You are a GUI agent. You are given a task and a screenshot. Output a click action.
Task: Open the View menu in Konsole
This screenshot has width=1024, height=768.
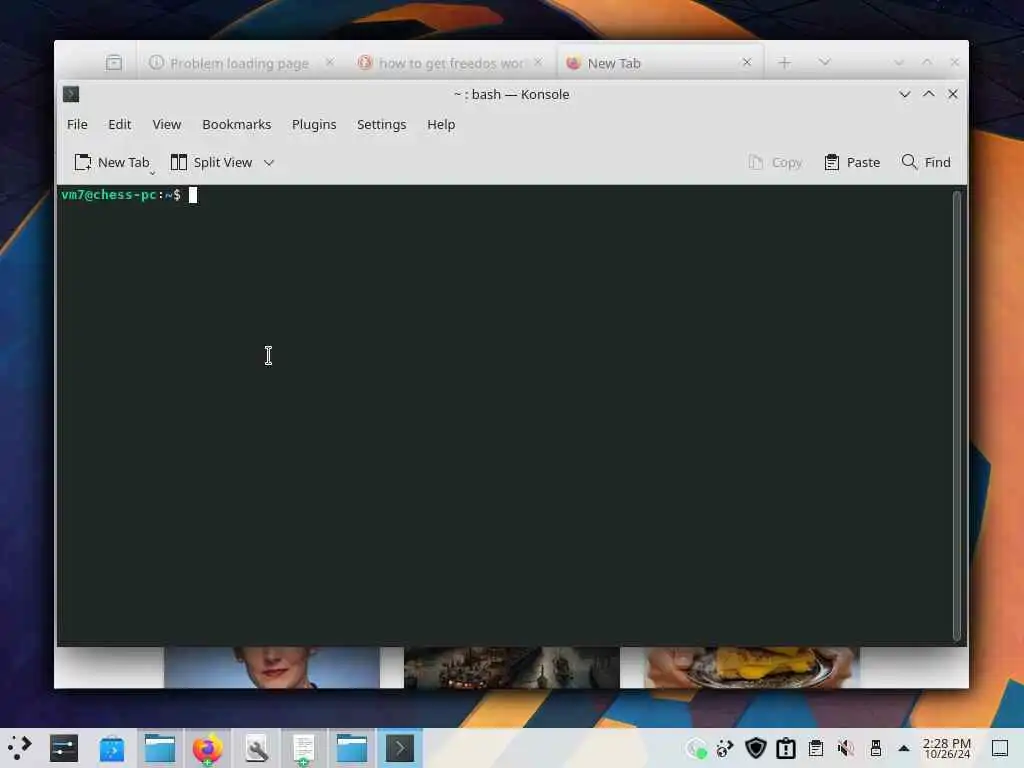click(x=167, y=124)
